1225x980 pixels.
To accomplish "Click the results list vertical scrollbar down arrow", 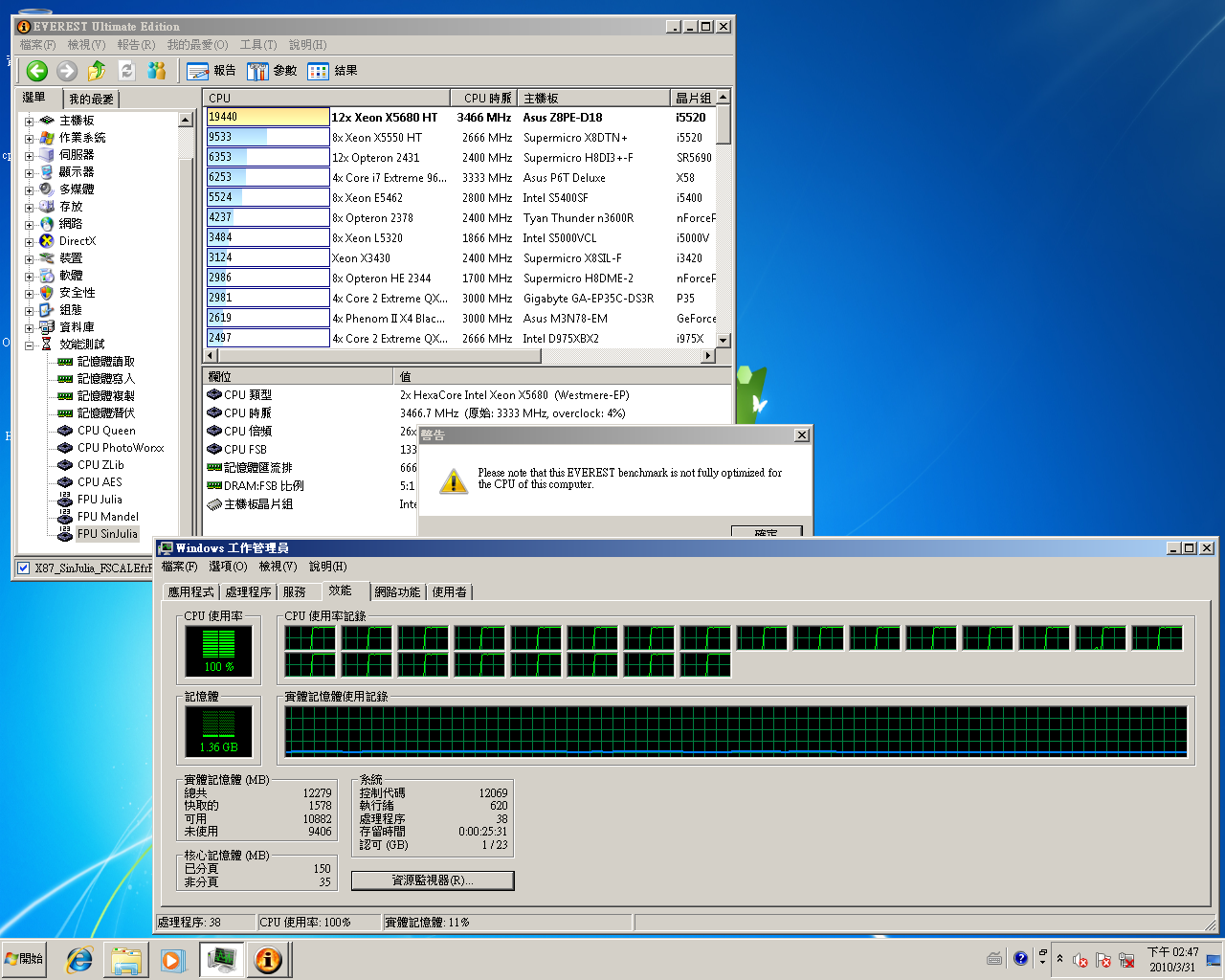I will coord(724,341).
